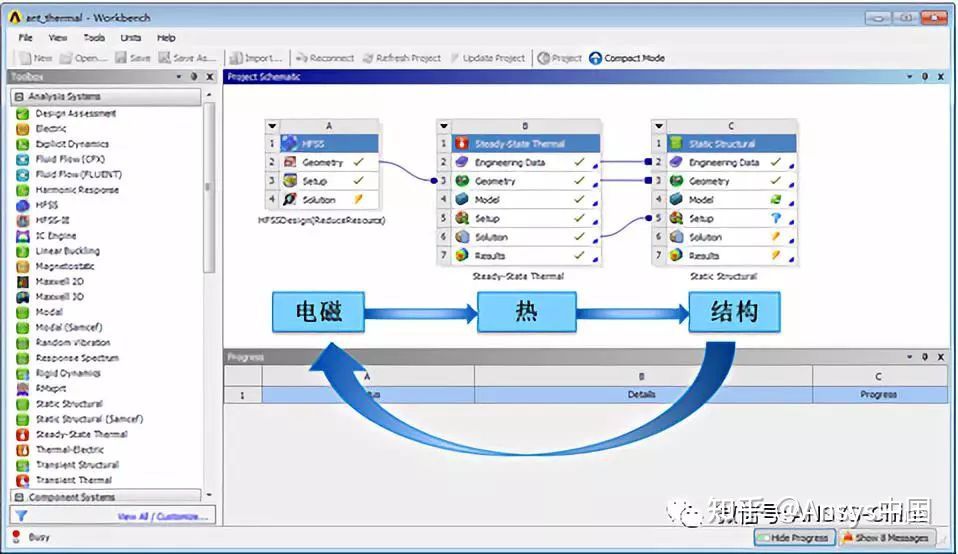Select the Electric analysis icon
The image size is (958, 554).
pos(23,129)
